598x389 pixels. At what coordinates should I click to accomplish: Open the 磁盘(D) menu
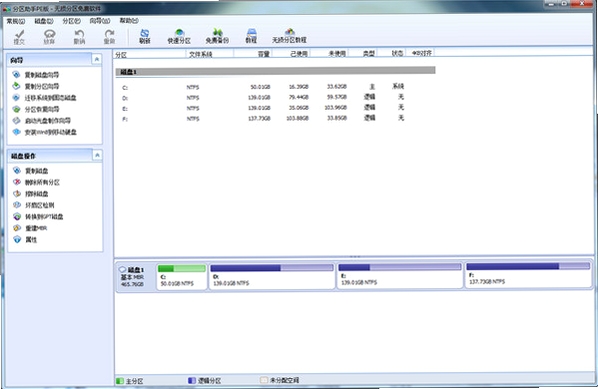tap(44, 21)
